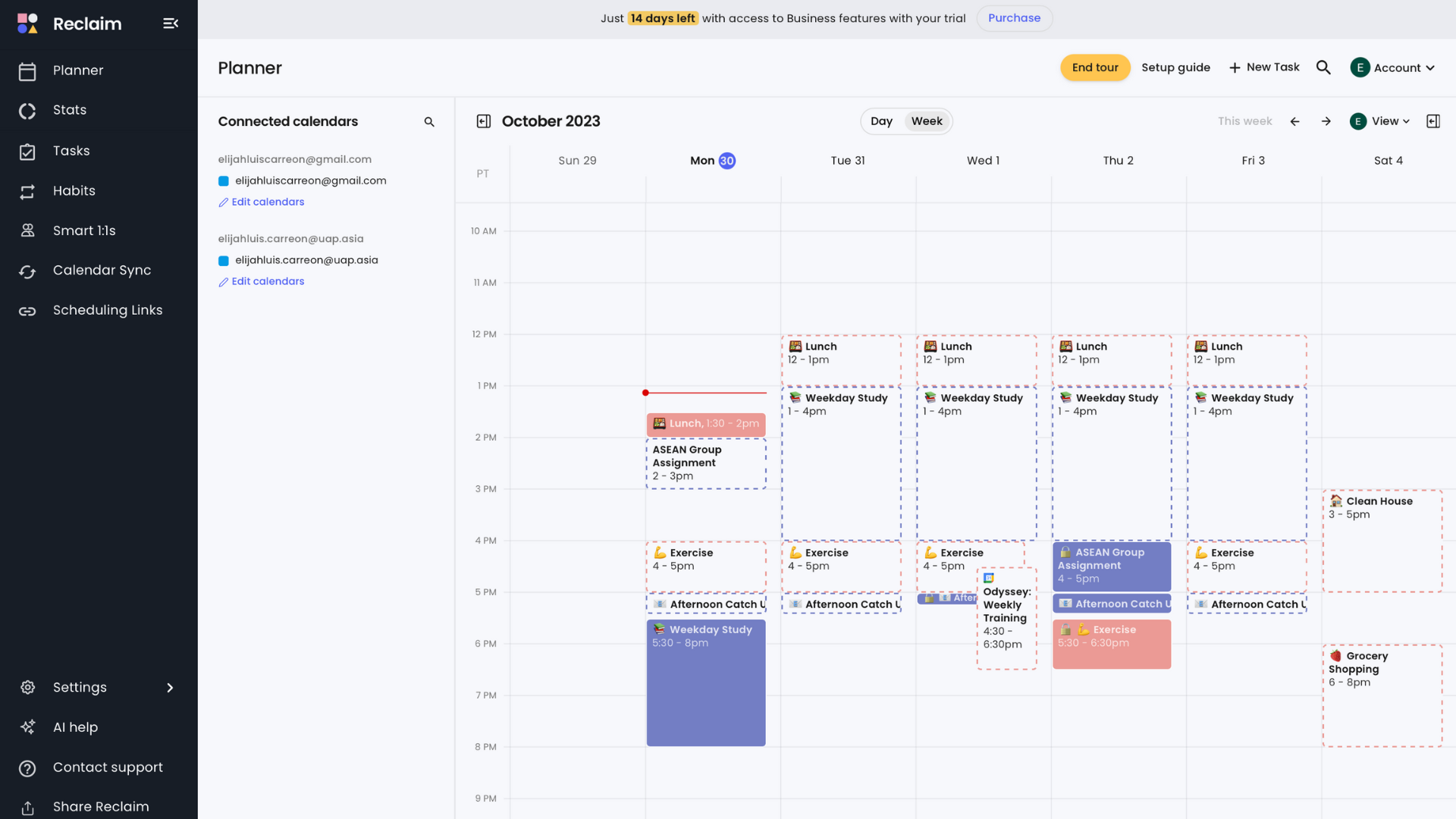Viewport: 1456px width, 819px height.
Task: Search connected calendars magnifier icon
Action: pyautogui.click(x=429, y=122)
